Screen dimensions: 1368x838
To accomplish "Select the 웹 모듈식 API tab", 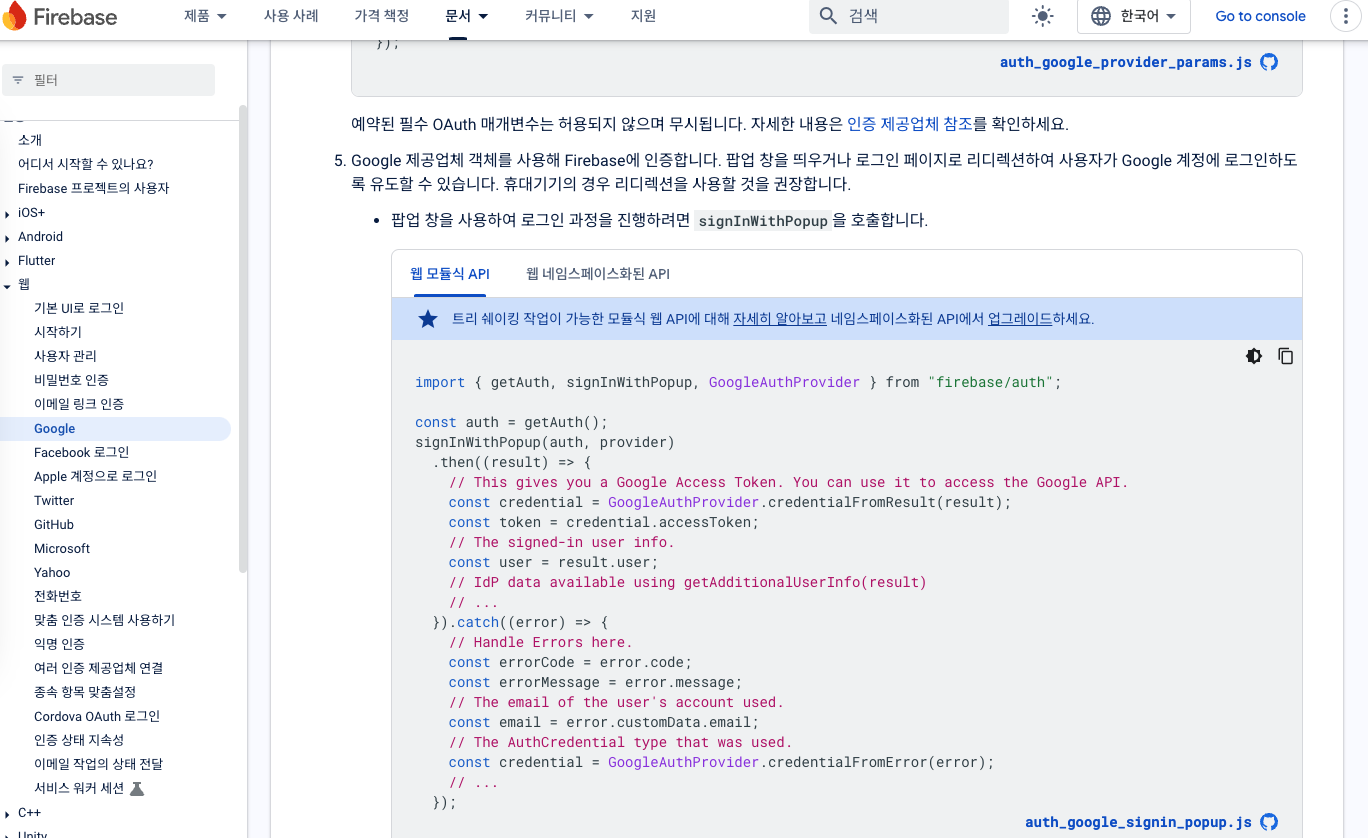I will click(x=450, y=274).
